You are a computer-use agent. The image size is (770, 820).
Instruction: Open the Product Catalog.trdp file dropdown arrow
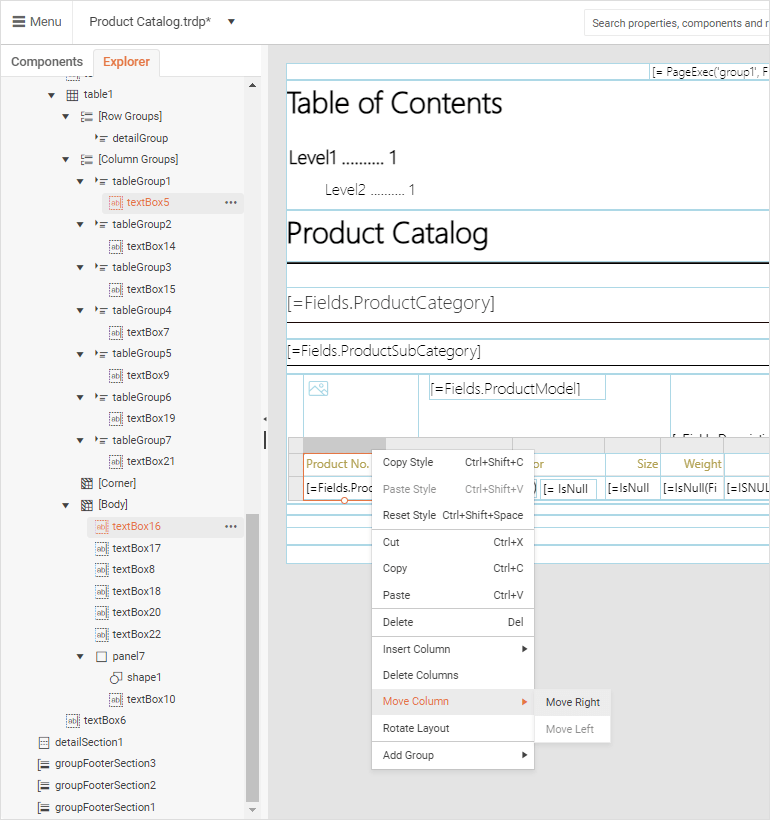[x=231, y=21]
